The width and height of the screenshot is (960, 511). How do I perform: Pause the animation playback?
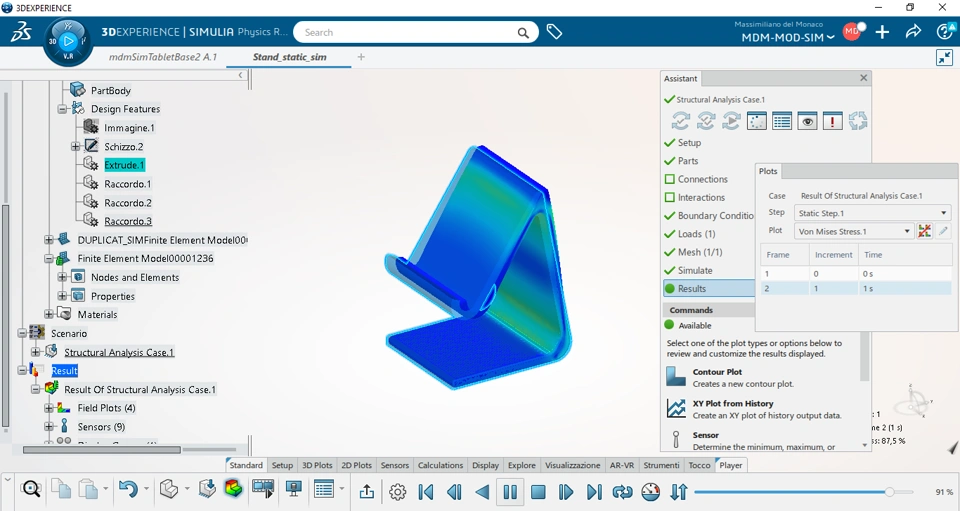coord(510,491)
